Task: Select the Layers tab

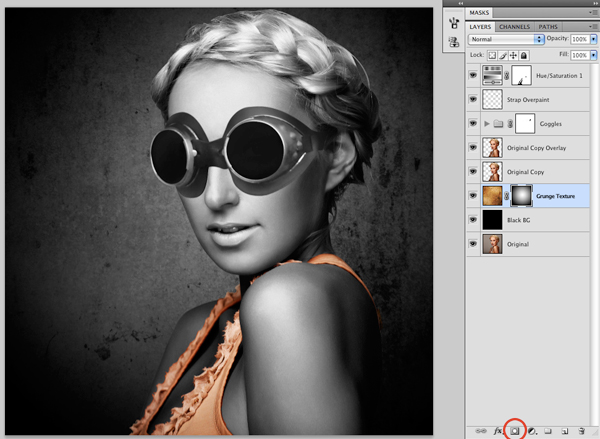Action: [x=480, y=27]
